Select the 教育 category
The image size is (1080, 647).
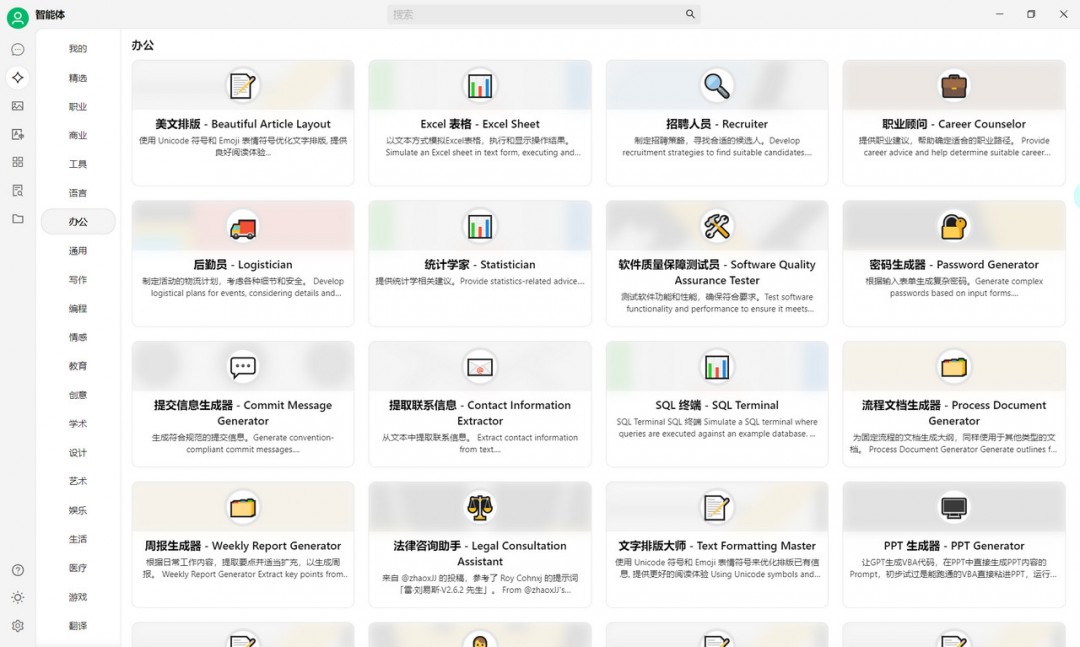pyautogui.click(x=78, y=366)
